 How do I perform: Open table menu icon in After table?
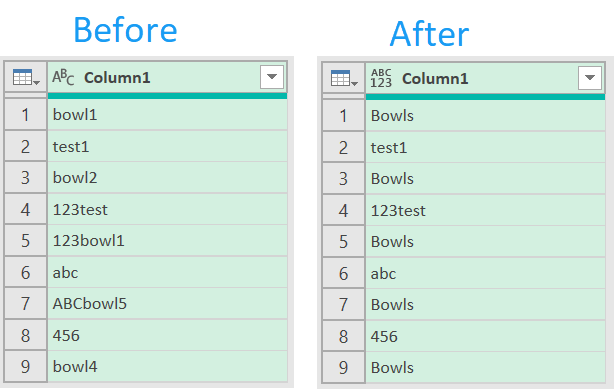coord(344,78)
